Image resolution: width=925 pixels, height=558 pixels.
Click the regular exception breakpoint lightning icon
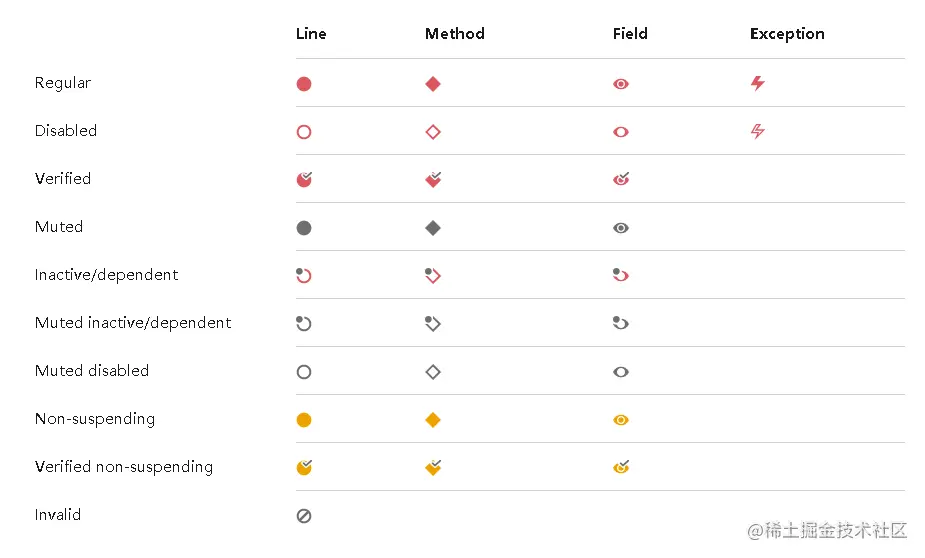point(757,83)
